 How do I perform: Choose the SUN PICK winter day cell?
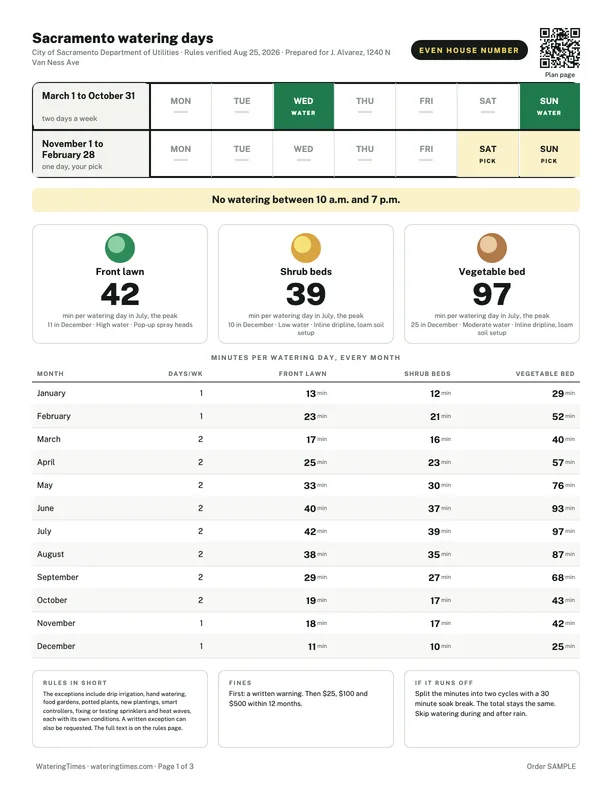[x=549, y=154]
